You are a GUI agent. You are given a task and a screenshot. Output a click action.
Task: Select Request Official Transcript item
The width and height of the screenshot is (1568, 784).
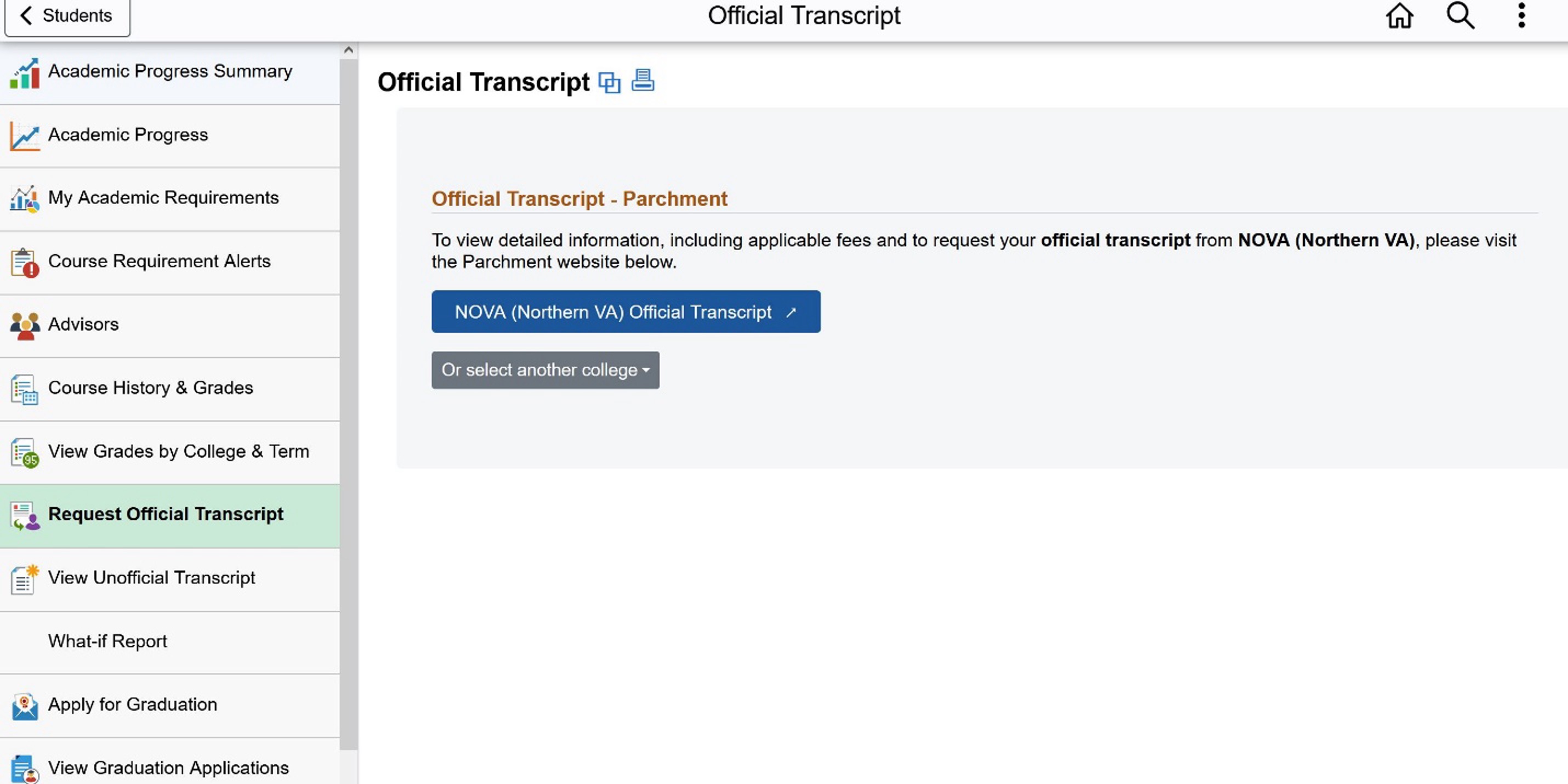[170, 515]
